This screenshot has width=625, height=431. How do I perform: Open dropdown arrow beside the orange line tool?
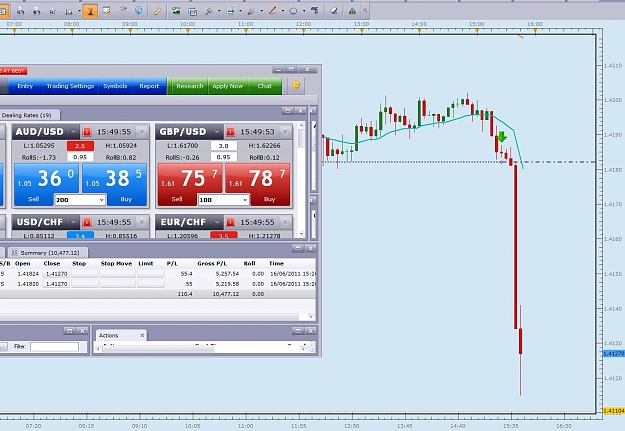click(x=283, y=11)
